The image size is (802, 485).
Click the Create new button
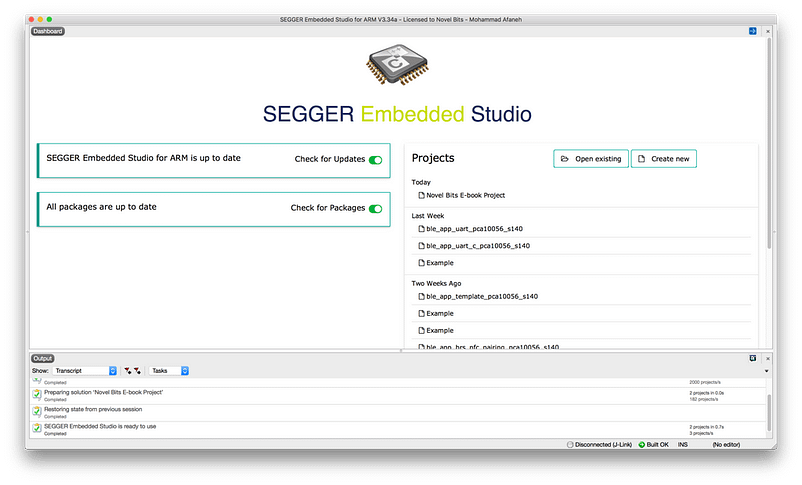point(663,159)
